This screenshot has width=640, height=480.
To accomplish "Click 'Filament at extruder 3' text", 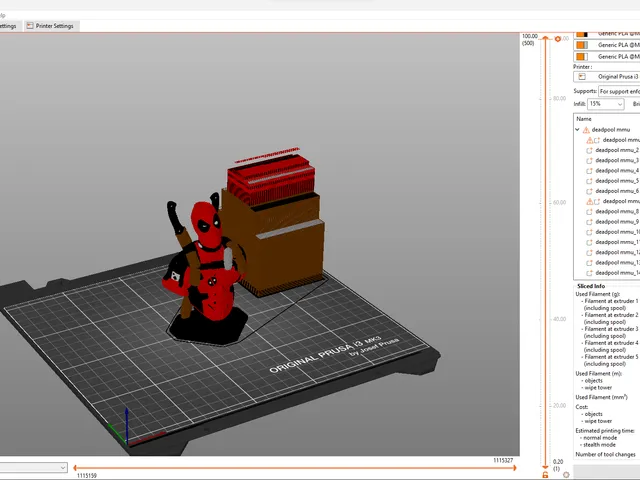I will pos(611,329).
